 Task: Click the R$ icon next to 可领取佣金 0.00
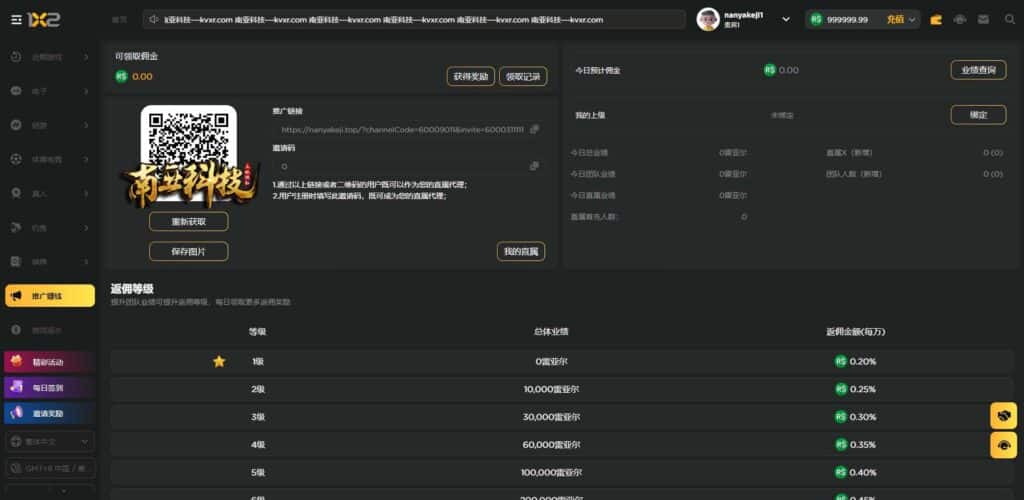point(121,76)
